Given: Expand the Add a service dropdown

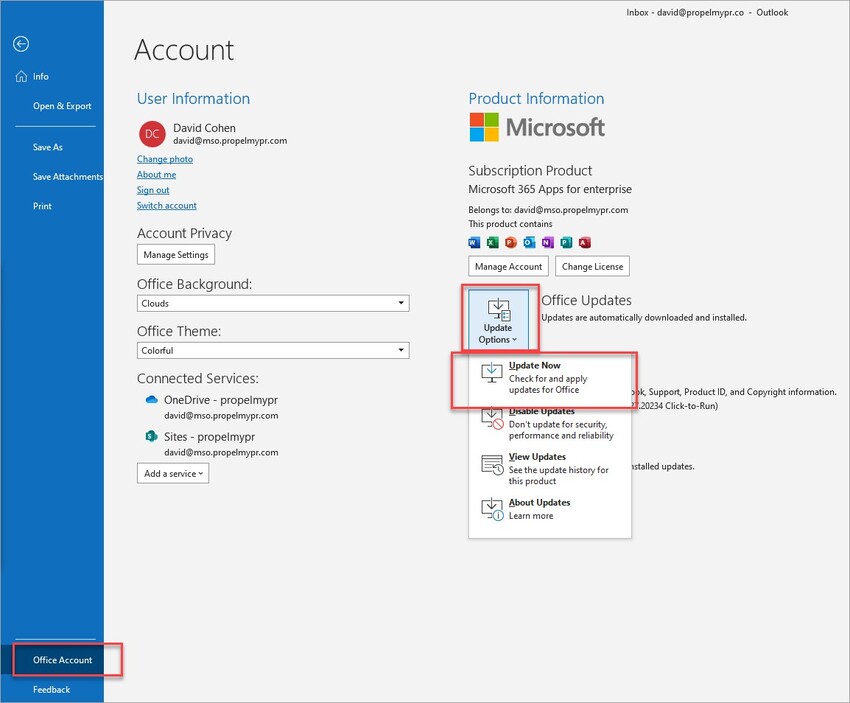Looking at the screenshot, I should (x=172, y=473).
